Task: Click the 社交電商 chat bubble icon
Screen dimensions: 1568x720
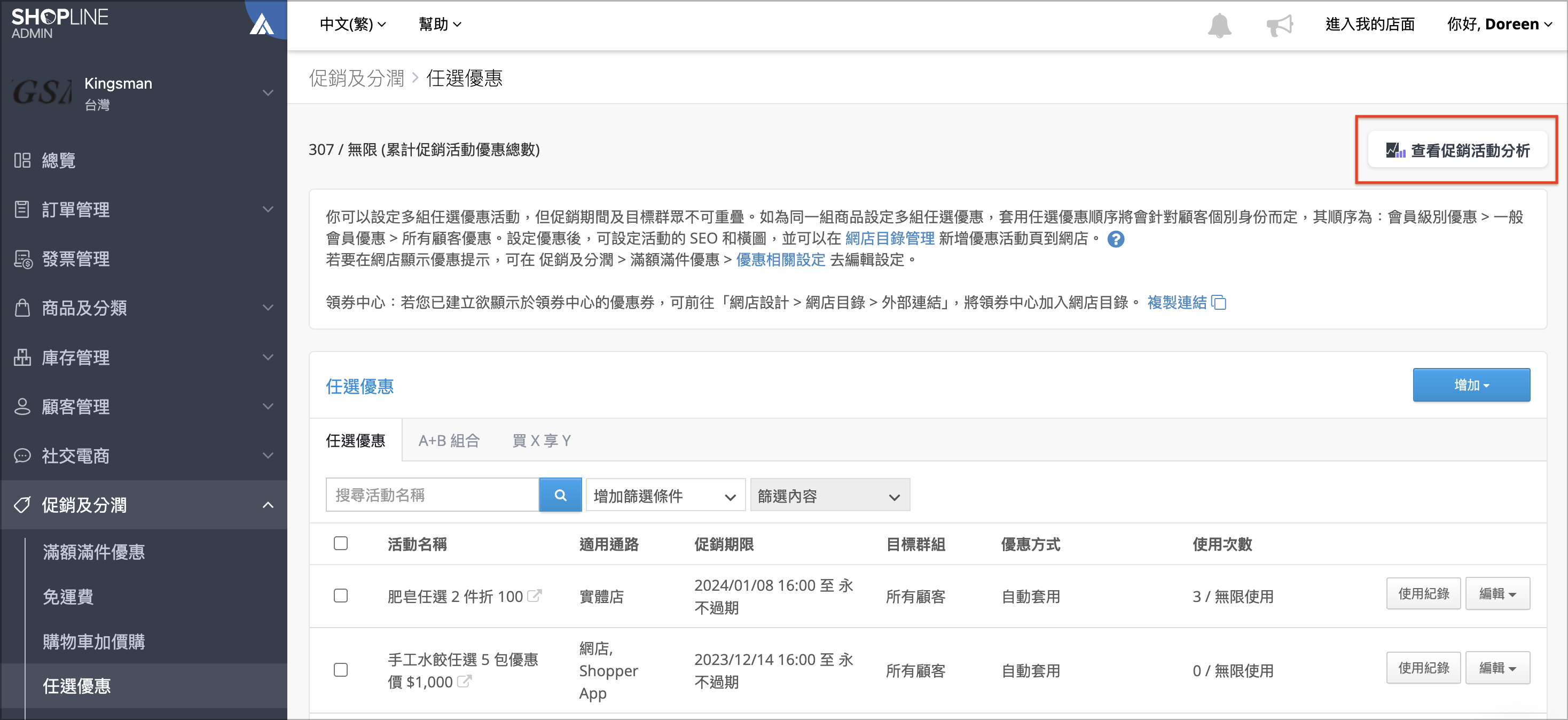Action: click(22, 455)
